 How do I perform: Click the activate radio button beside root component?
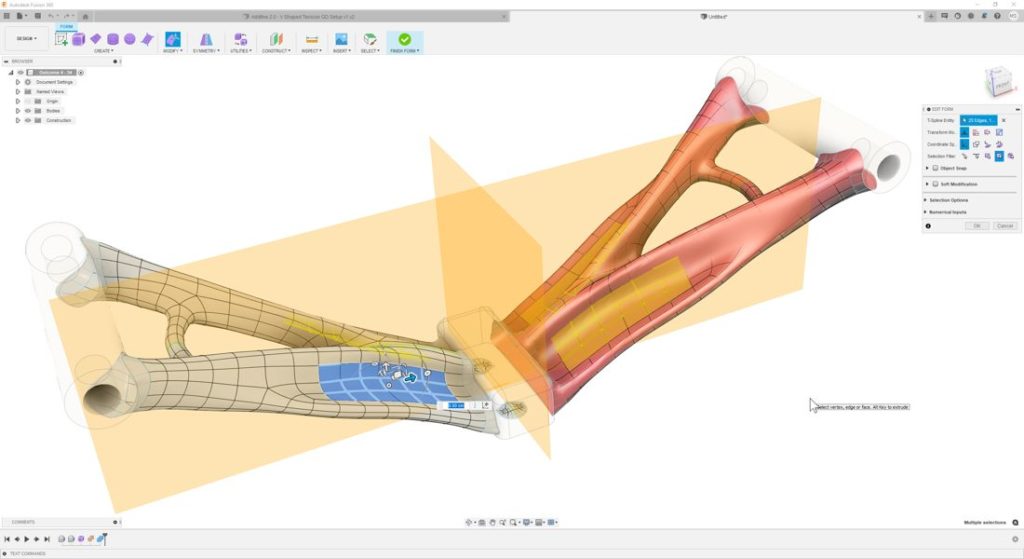(81, 72)
